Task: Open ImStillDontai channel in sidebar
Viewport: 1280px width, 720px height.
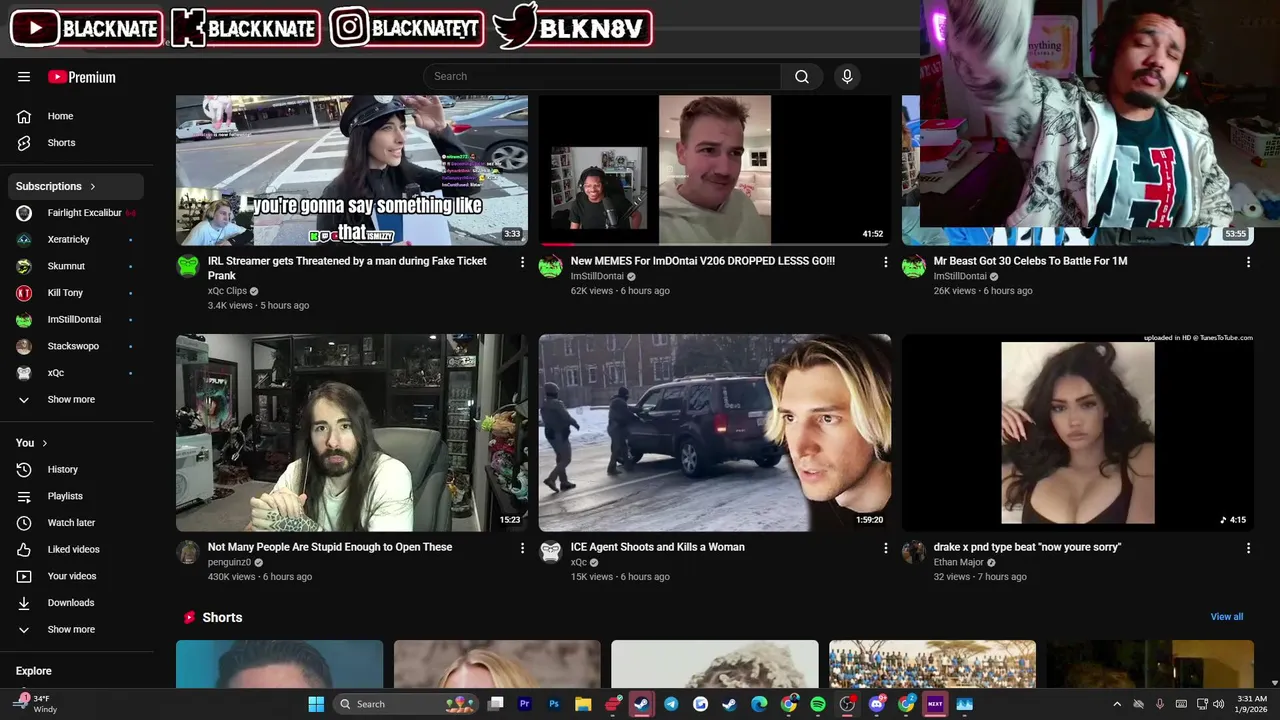Action: pos(77,320)
